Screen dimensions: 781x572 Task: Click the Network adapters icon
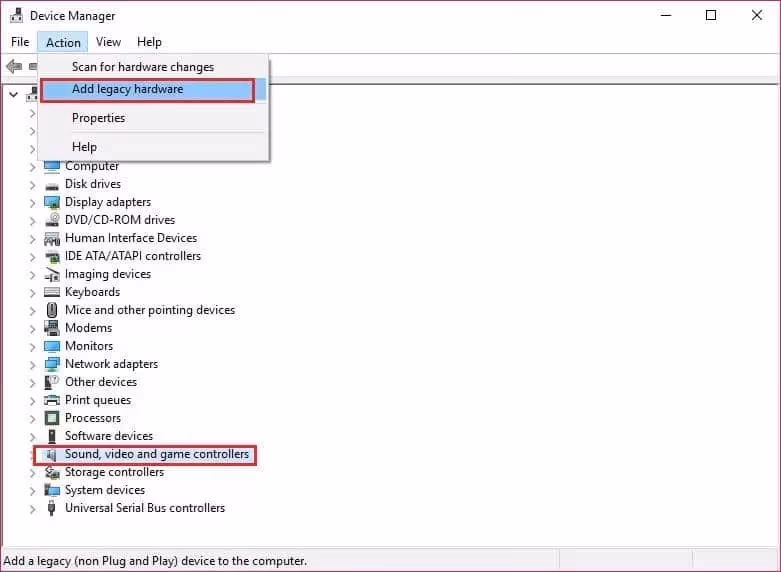point(52,364)
